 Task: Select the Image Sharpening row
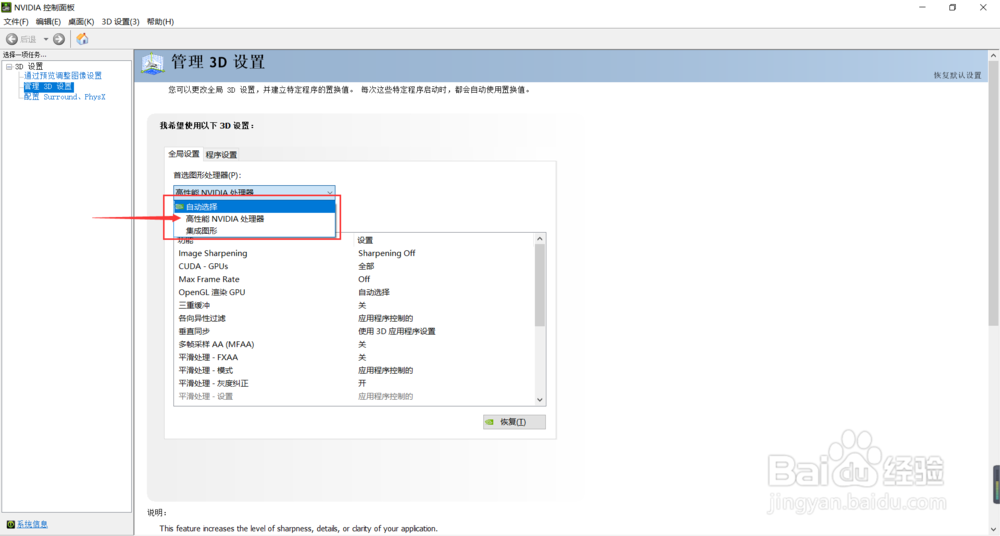(x=355, y=253)
